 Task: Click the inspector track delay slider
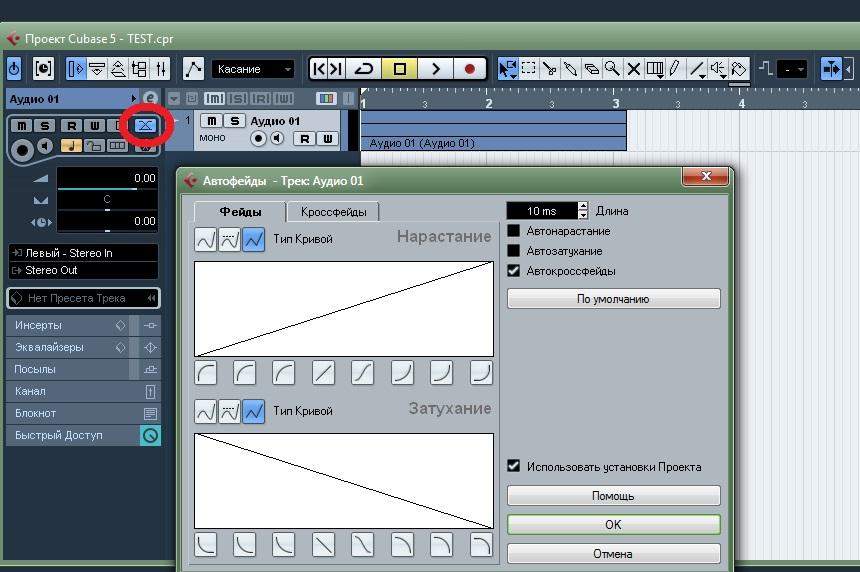click(x=108, y=222)
